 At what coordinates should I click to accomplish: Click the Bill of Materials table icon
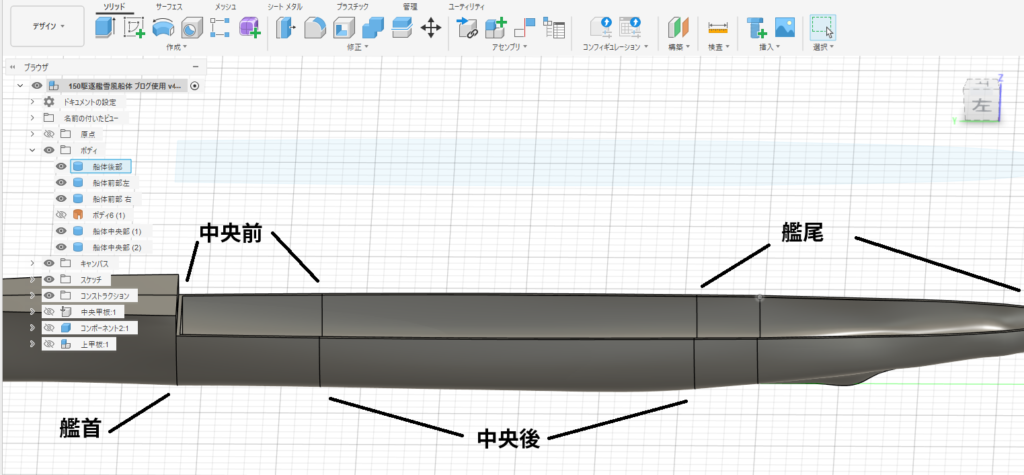pyautogui.click(x=554, y=27)
